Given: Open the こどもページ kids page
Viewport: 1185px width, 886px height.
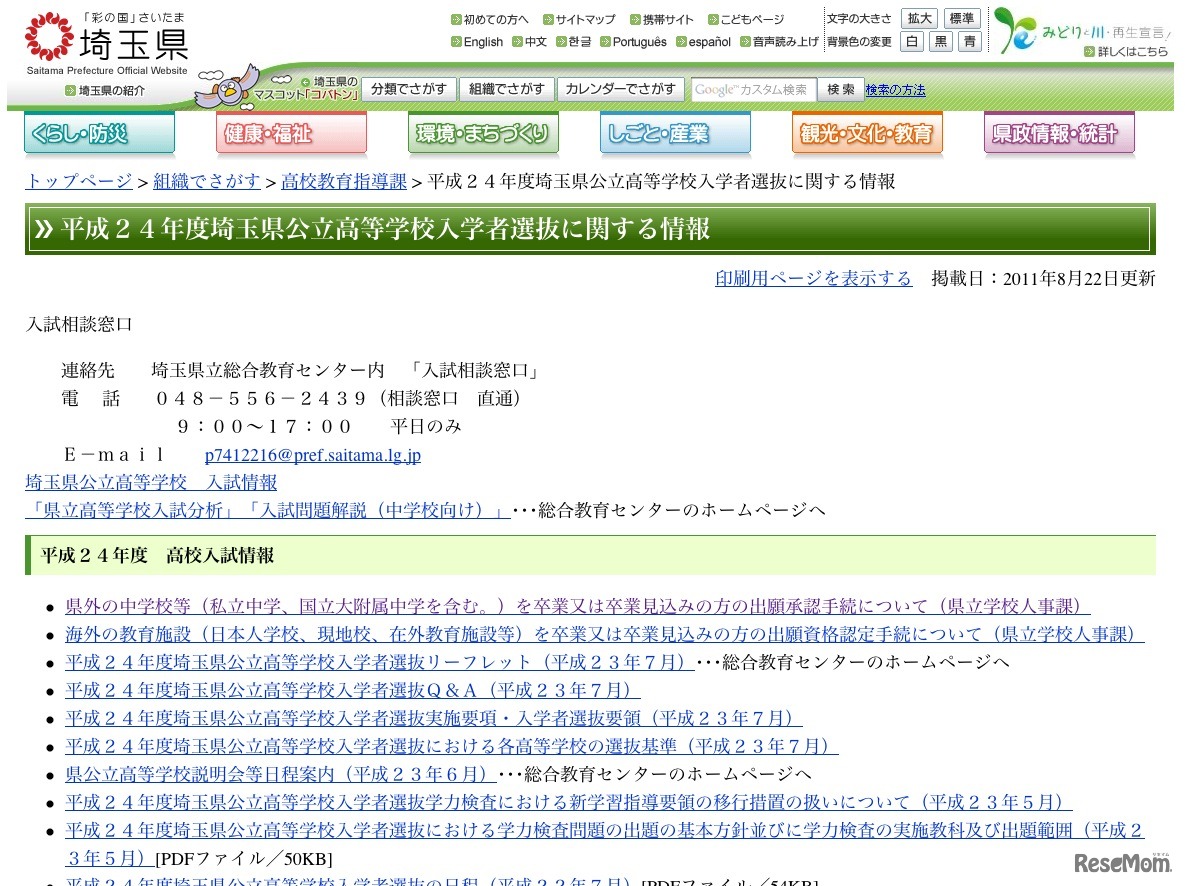Looking at the screenshot, I should [x=745, y=18].
